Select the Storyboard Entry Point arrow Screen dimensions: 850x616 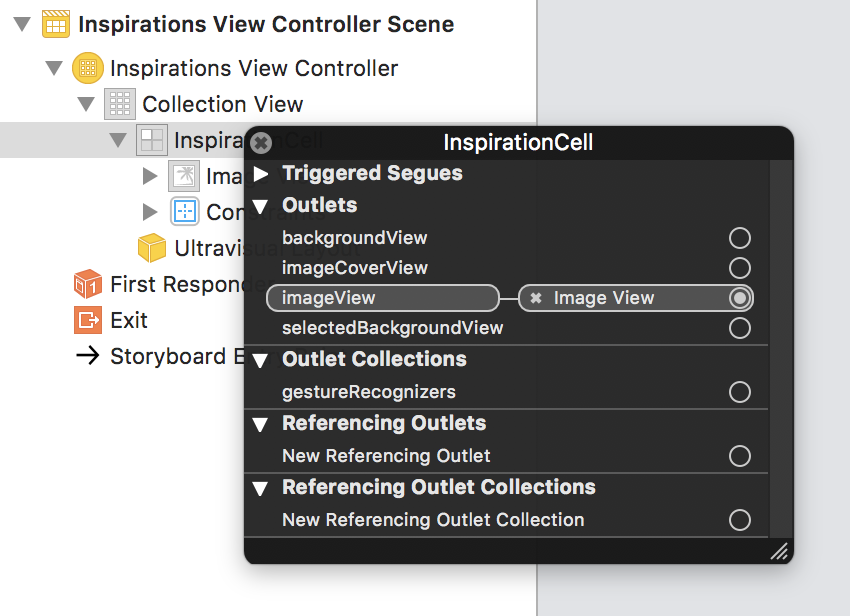[x=88, y=356]
